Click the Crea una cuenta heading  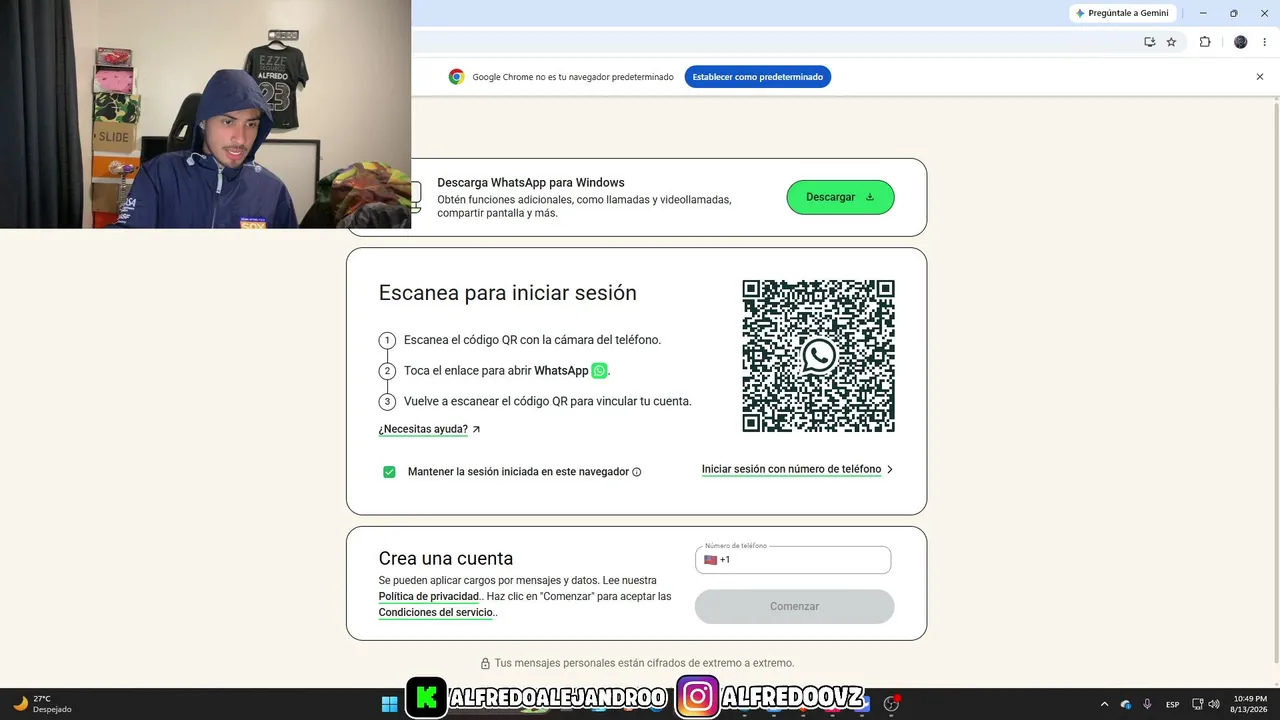(x=446, y=559)
